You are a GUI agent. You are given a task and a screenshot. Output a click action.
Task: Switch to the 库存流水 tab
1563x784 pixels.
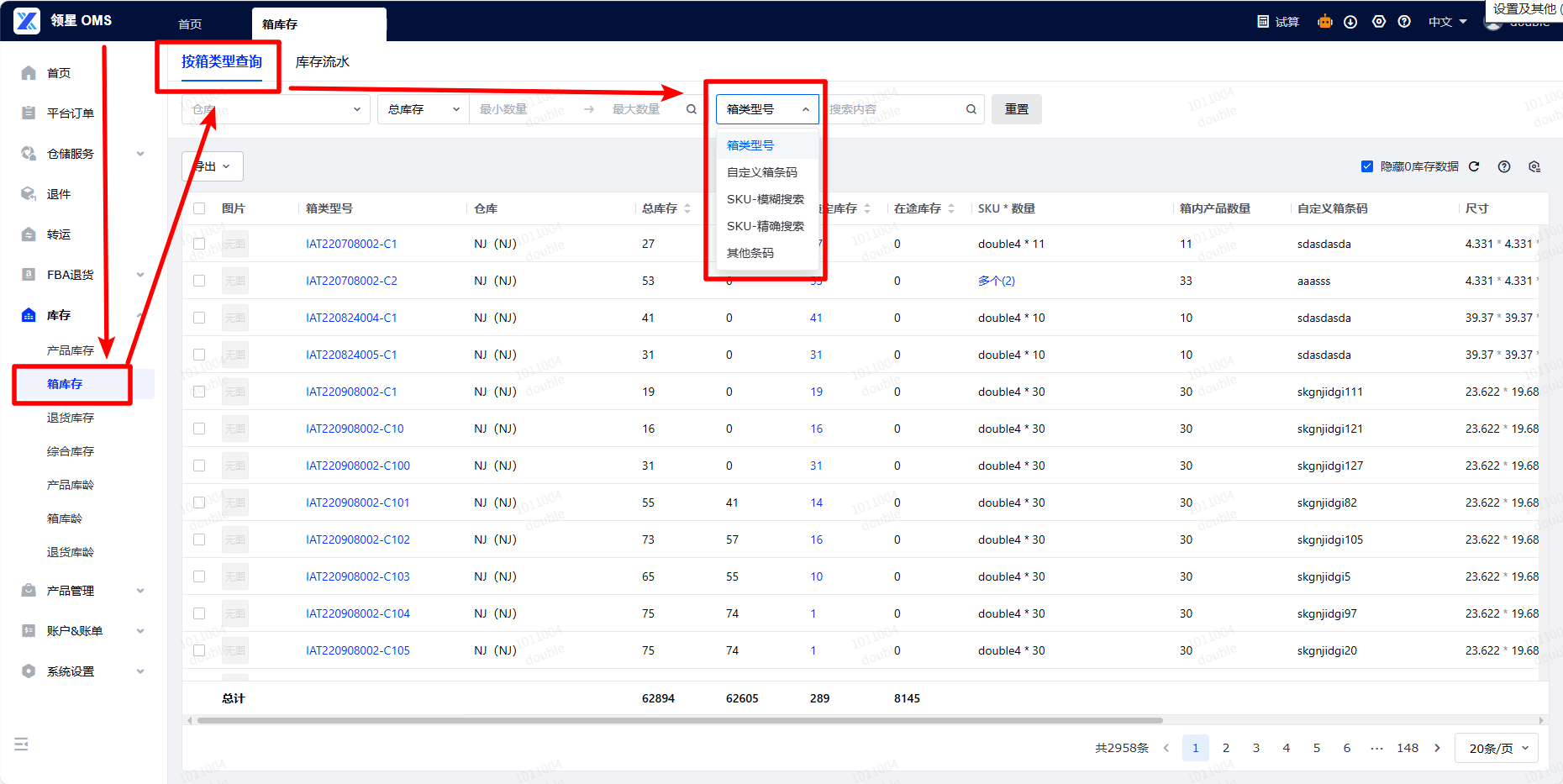point(323,61)
